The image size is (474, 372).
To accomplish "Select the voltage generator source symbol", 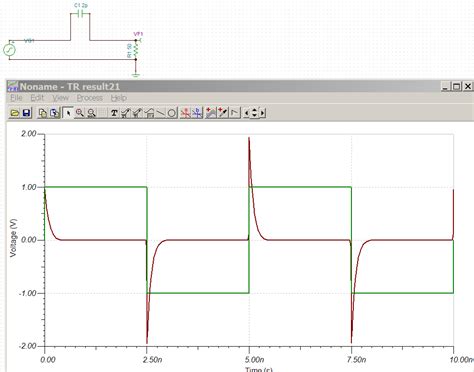I will coord(9,50).
